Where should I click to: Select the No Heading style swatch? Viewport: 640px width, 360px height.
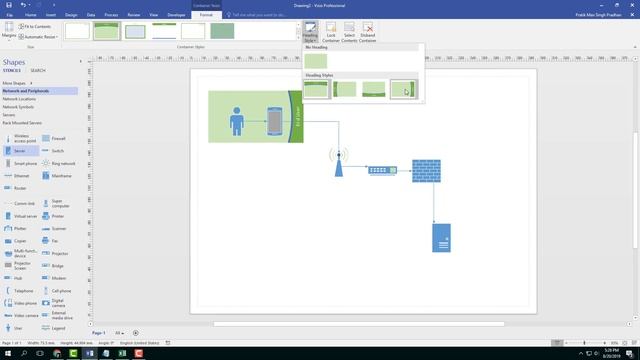[x=316, y=61]
